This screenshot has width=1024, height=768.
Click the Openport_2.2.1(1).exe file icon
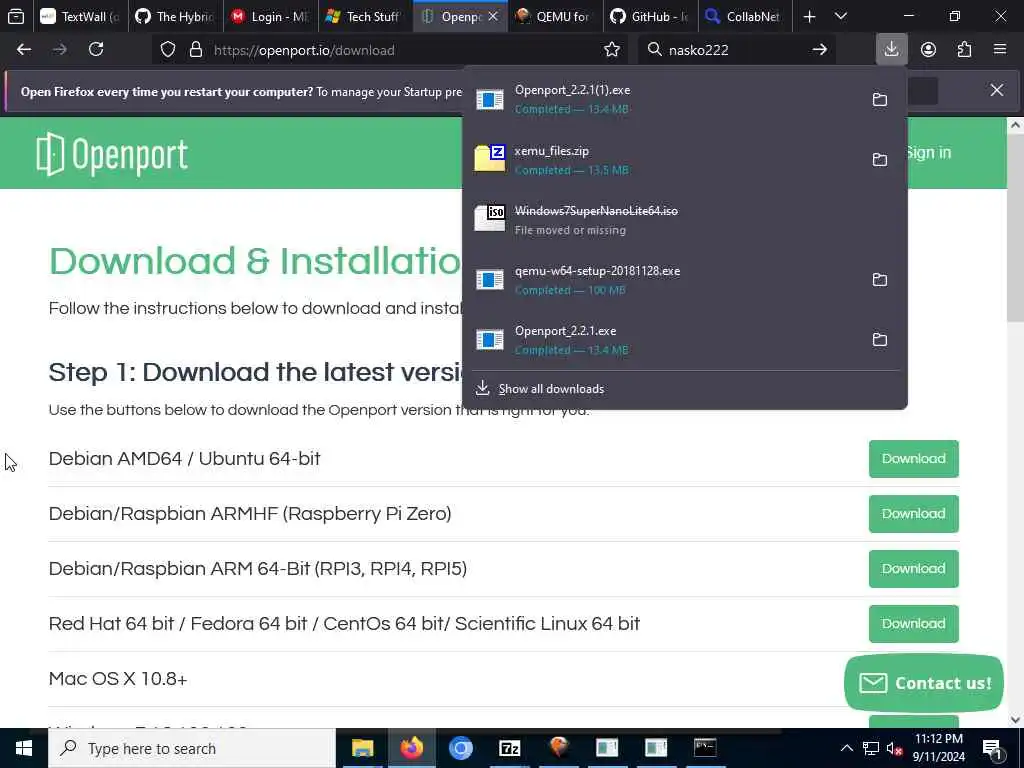490,99
